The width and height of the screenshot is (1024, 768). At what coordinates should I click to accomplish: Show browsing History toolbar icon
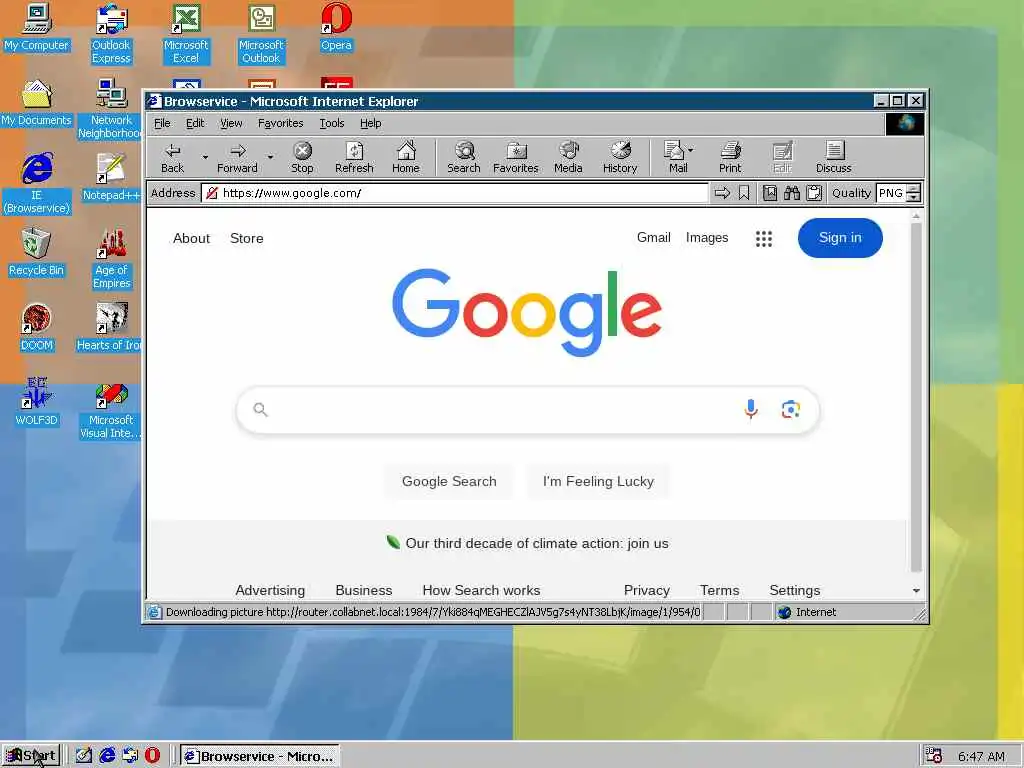coord(620,158)
